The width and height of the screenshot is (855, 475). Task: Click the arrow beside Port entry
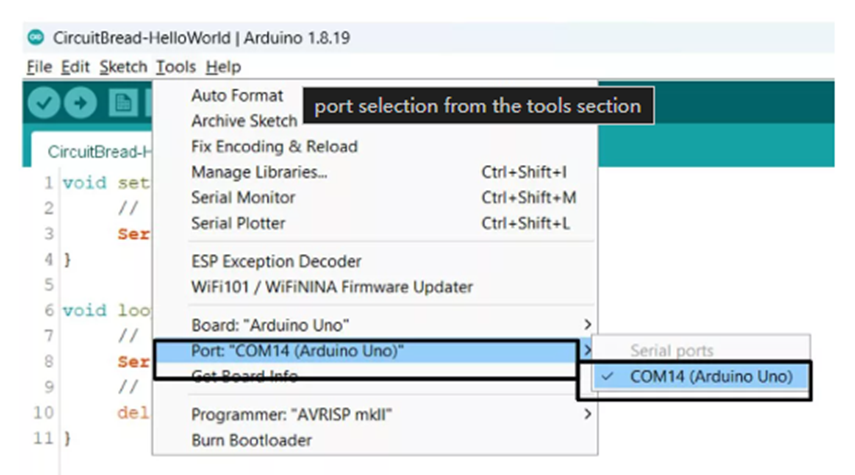(x=586, y=351)
